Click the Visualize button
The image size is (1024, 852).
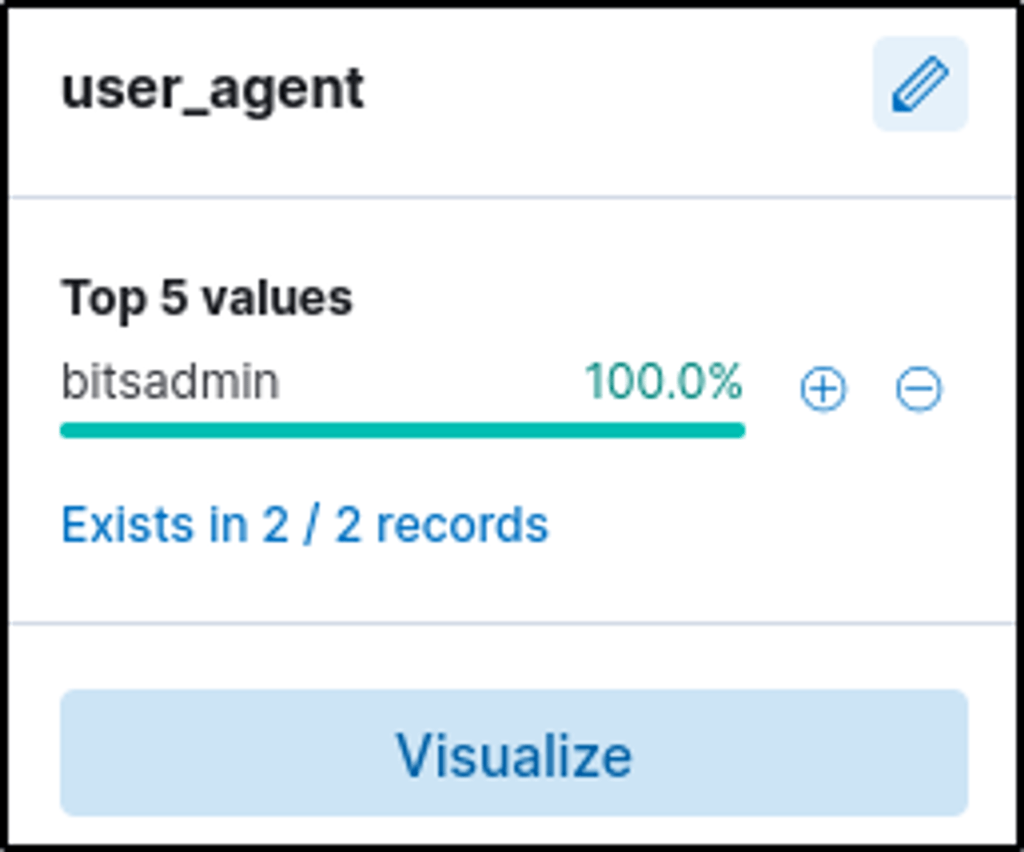(514, 753)
